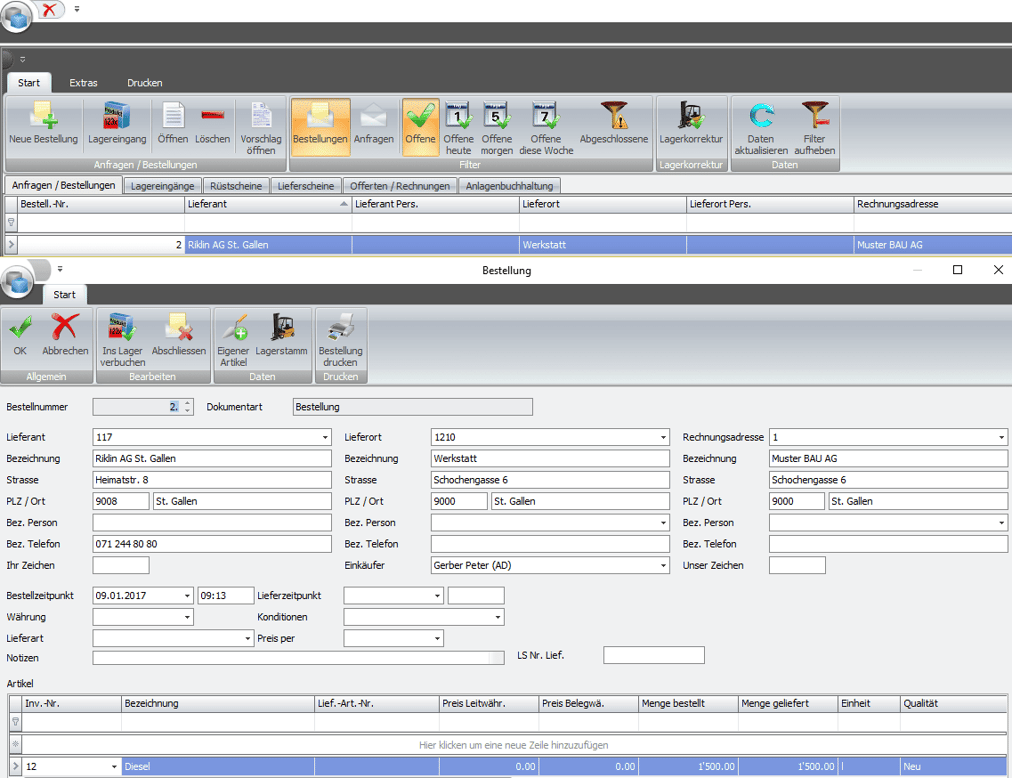Viewport: 1012px width, 778px height.
Task: Open the Einkäufer Gerber Peter dropdown
Action: pos(663,565)
